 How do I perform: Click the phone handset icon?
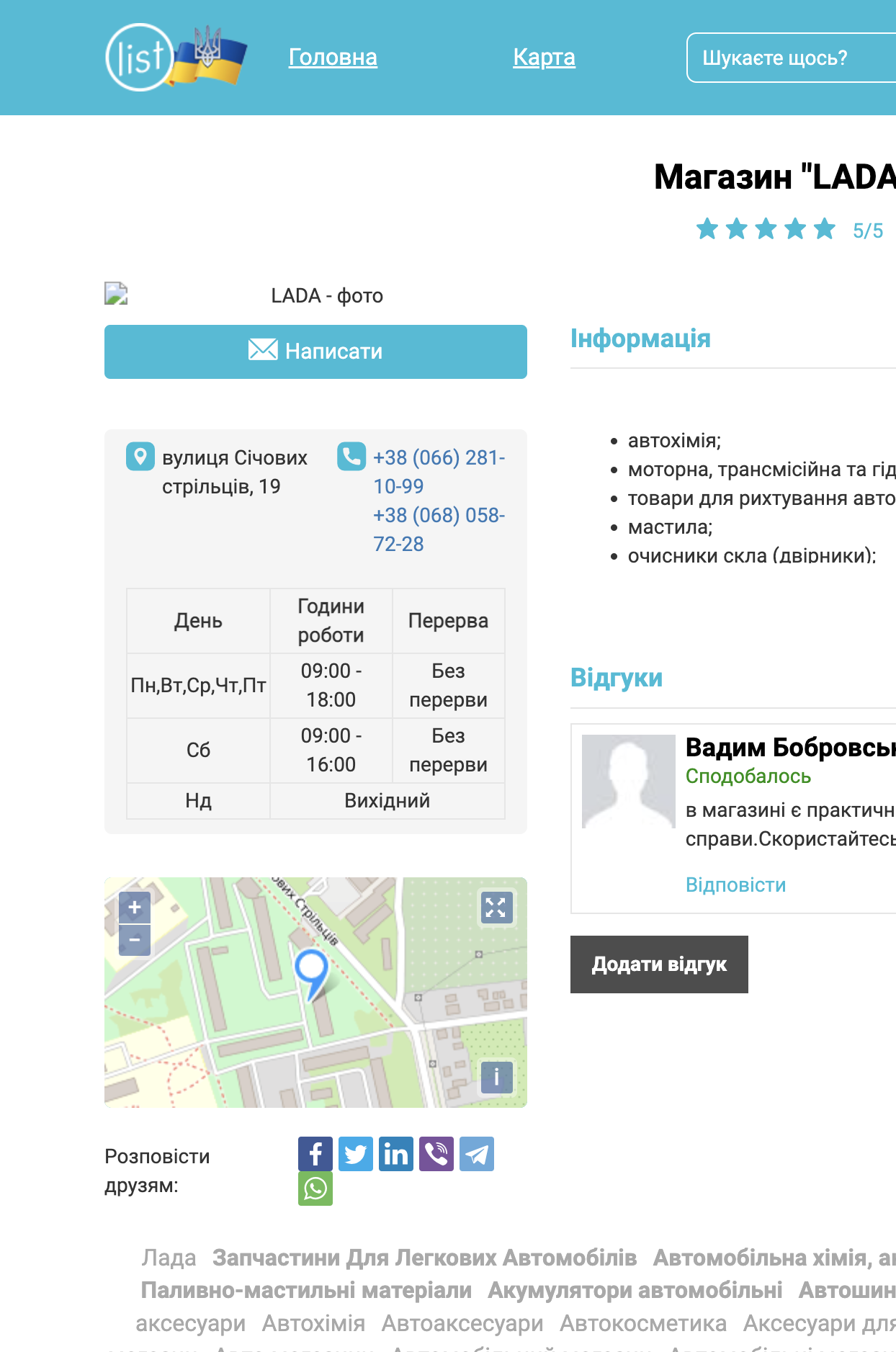click(351, 457)
